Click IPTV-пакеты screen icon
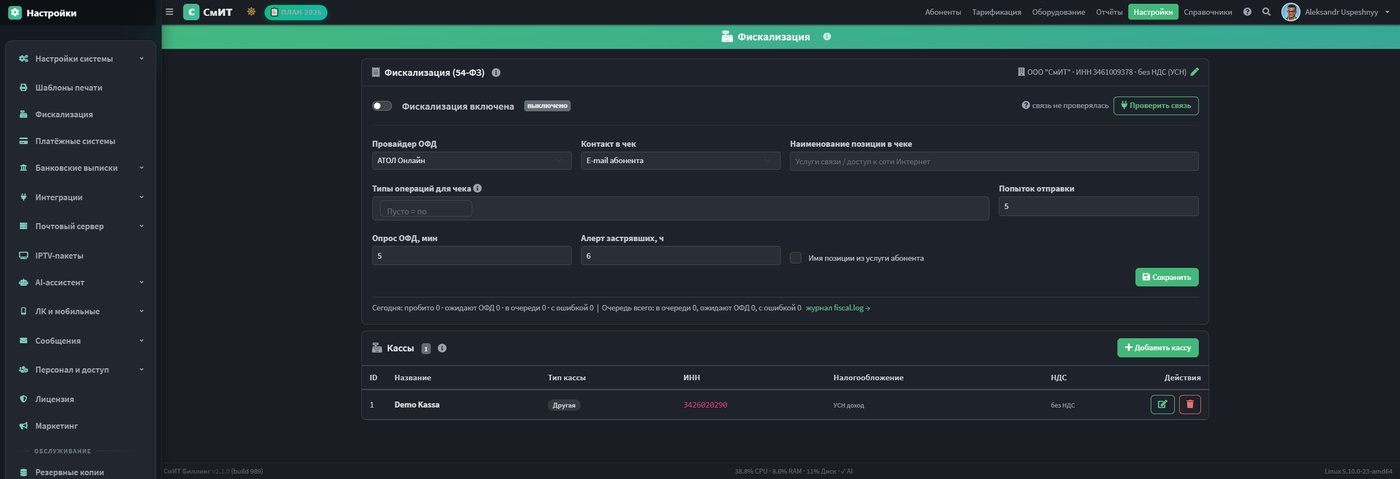The image size is (1400, 479). click(23, 255)
